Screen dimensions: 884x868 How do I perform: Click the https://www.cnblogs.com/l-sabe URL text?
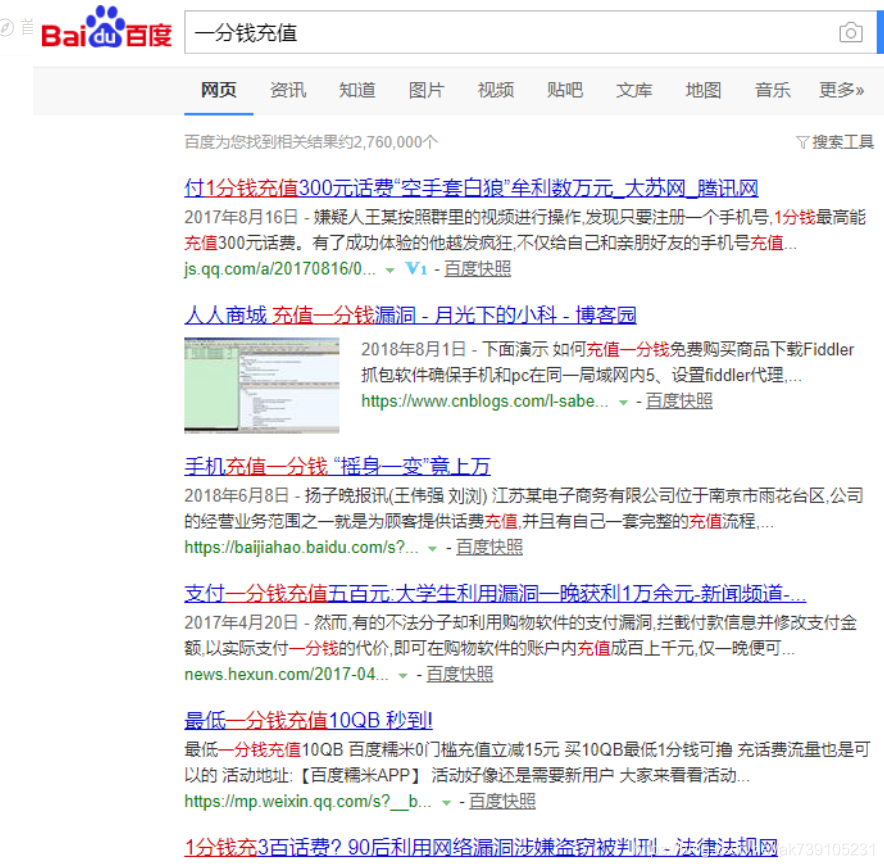485,401
